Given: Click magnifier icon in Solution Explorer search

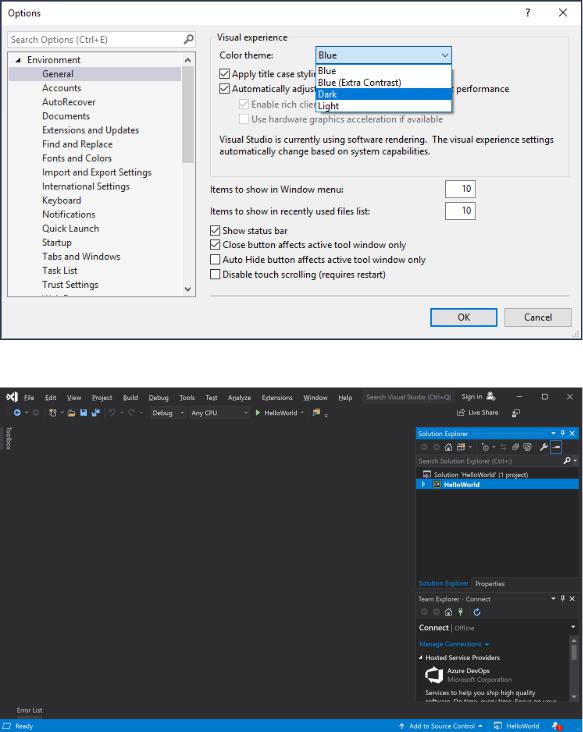Looking at the screenshot, I should (x=567, y=461).
